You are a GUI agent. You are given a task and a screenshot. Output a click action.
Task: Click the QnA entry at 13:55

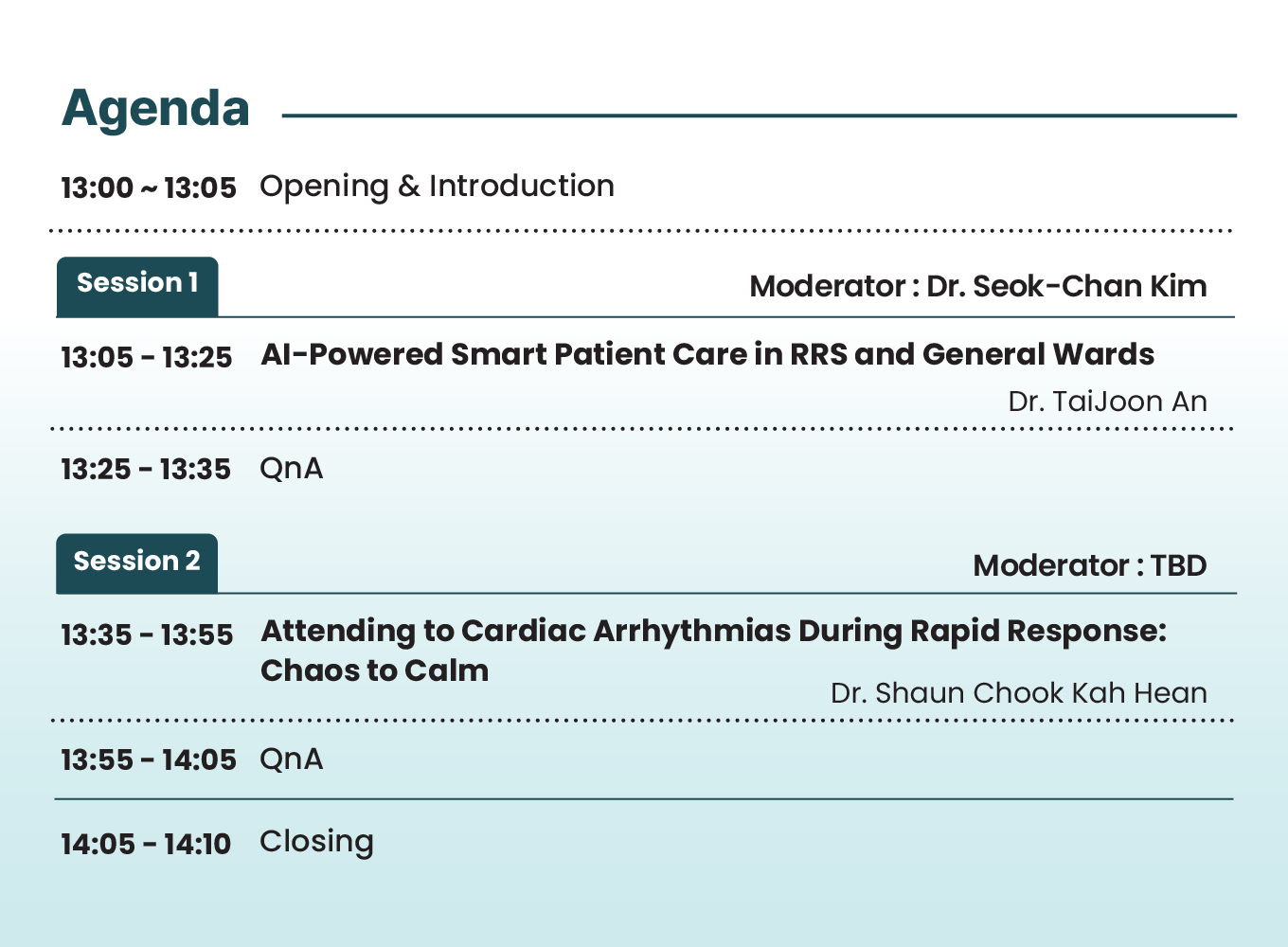click(x=291, y=759)
